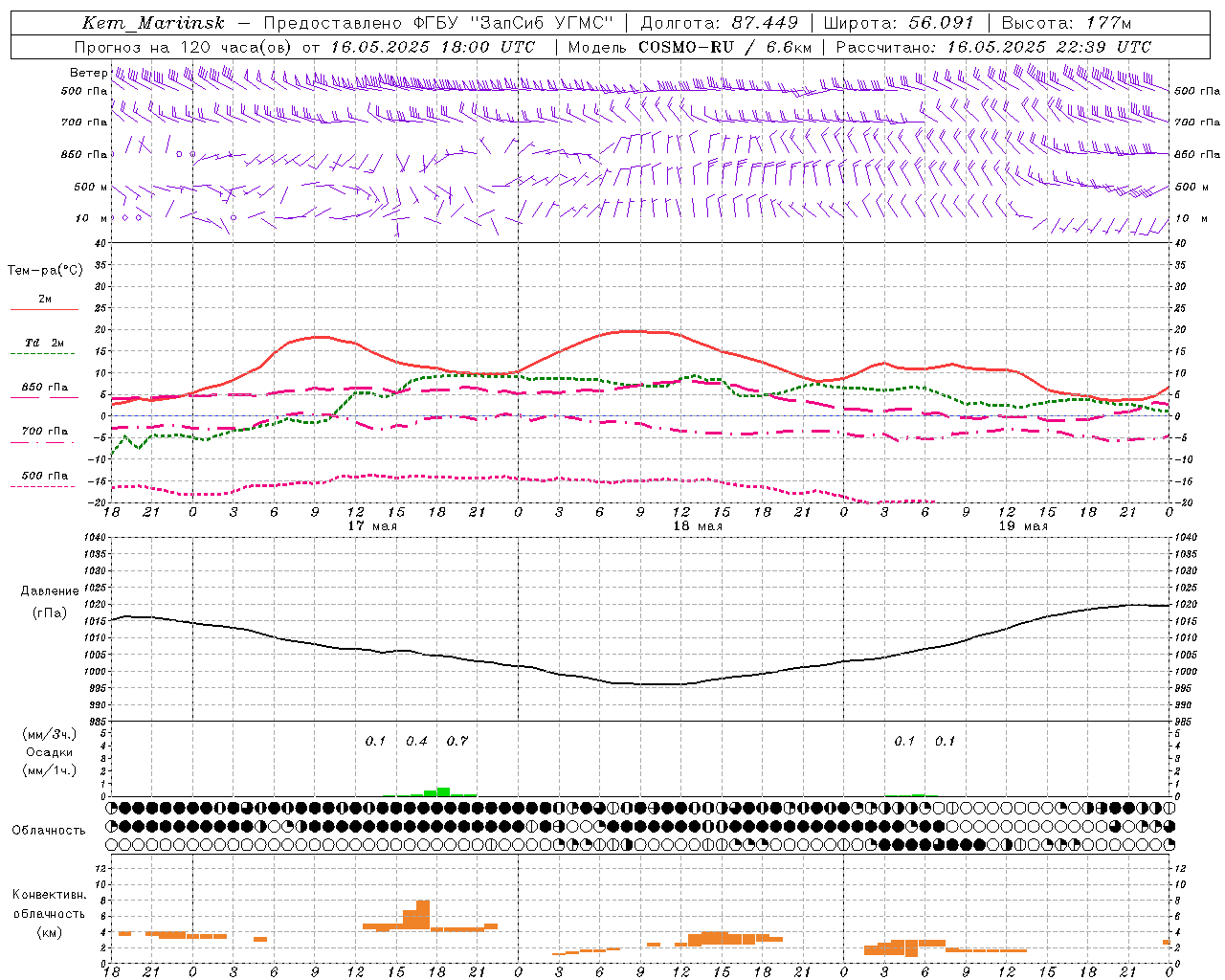
Task: Click the solid line sample under the 2м legend
Action: pos(44,309)
